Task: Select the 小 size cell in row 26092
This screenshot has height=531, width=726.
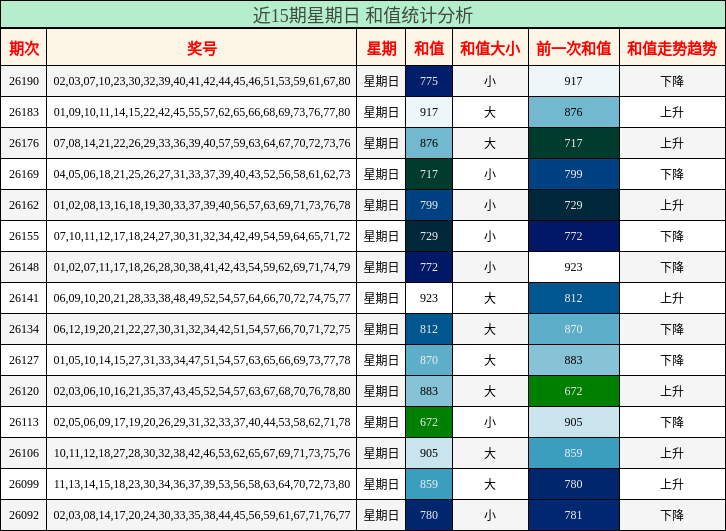Action: pos(490,516)
